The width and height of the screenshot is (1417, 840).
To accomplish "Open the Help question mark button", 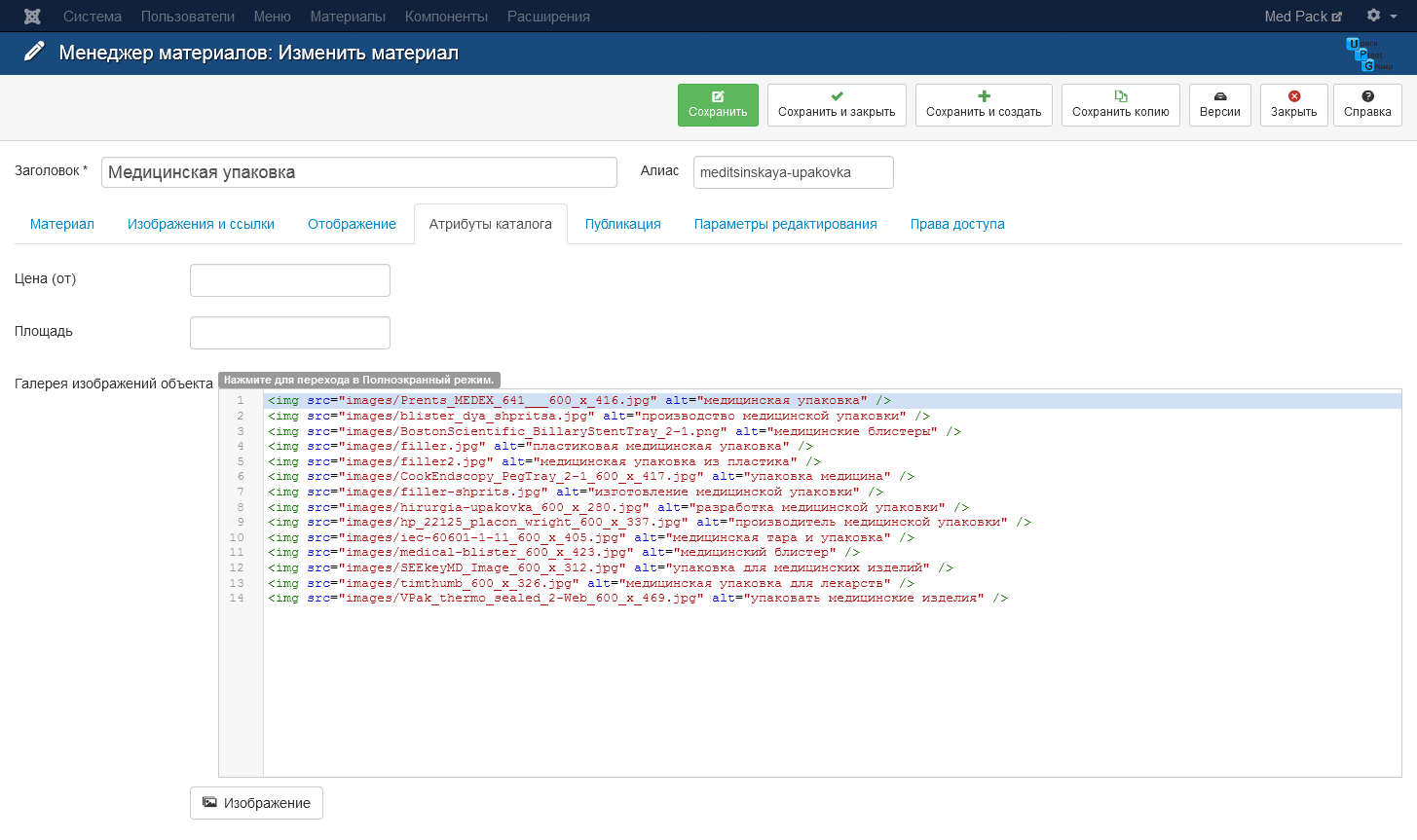I will coord(1367,105).
